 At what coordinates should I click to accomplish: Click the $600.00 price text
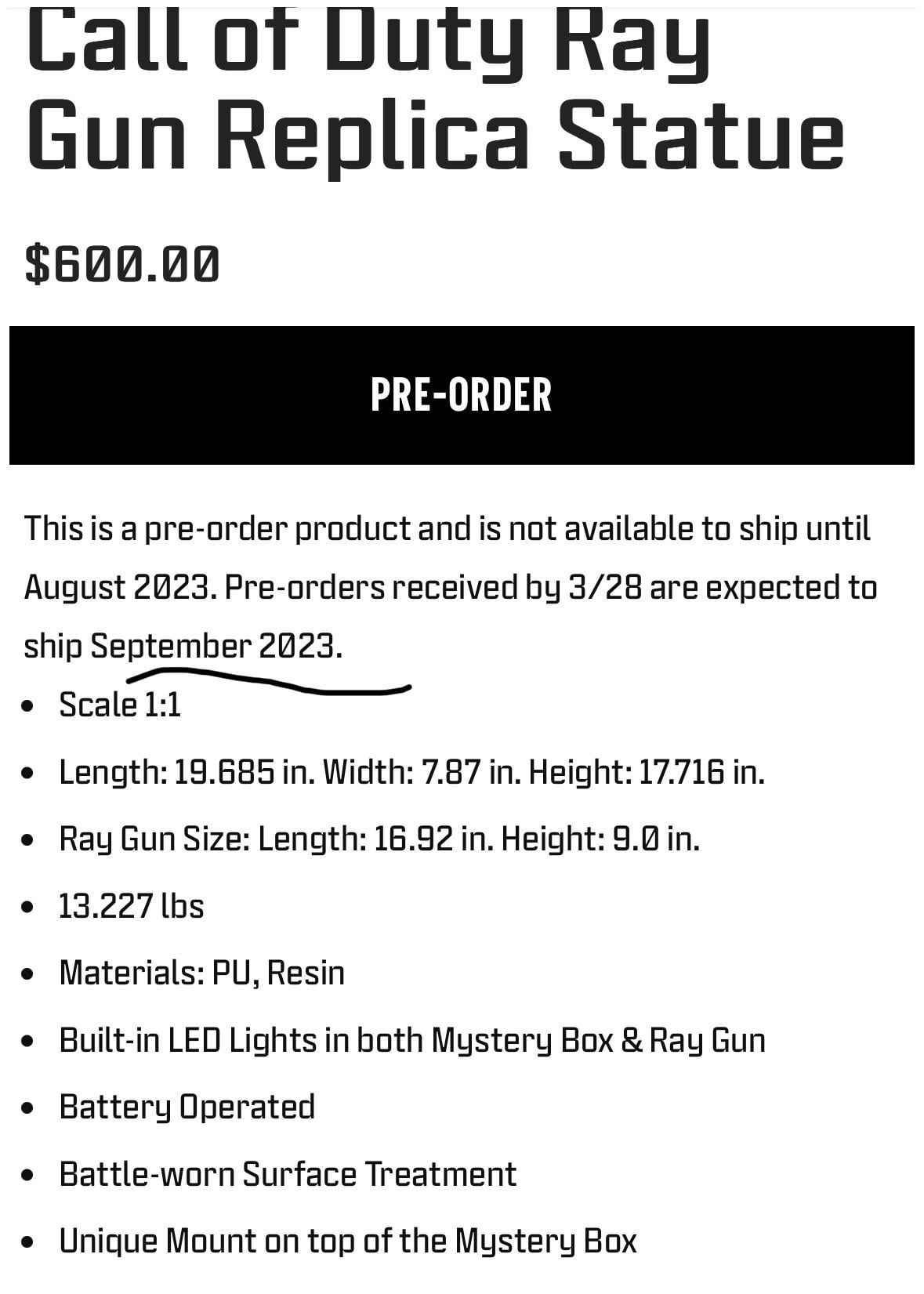[122, 263]
